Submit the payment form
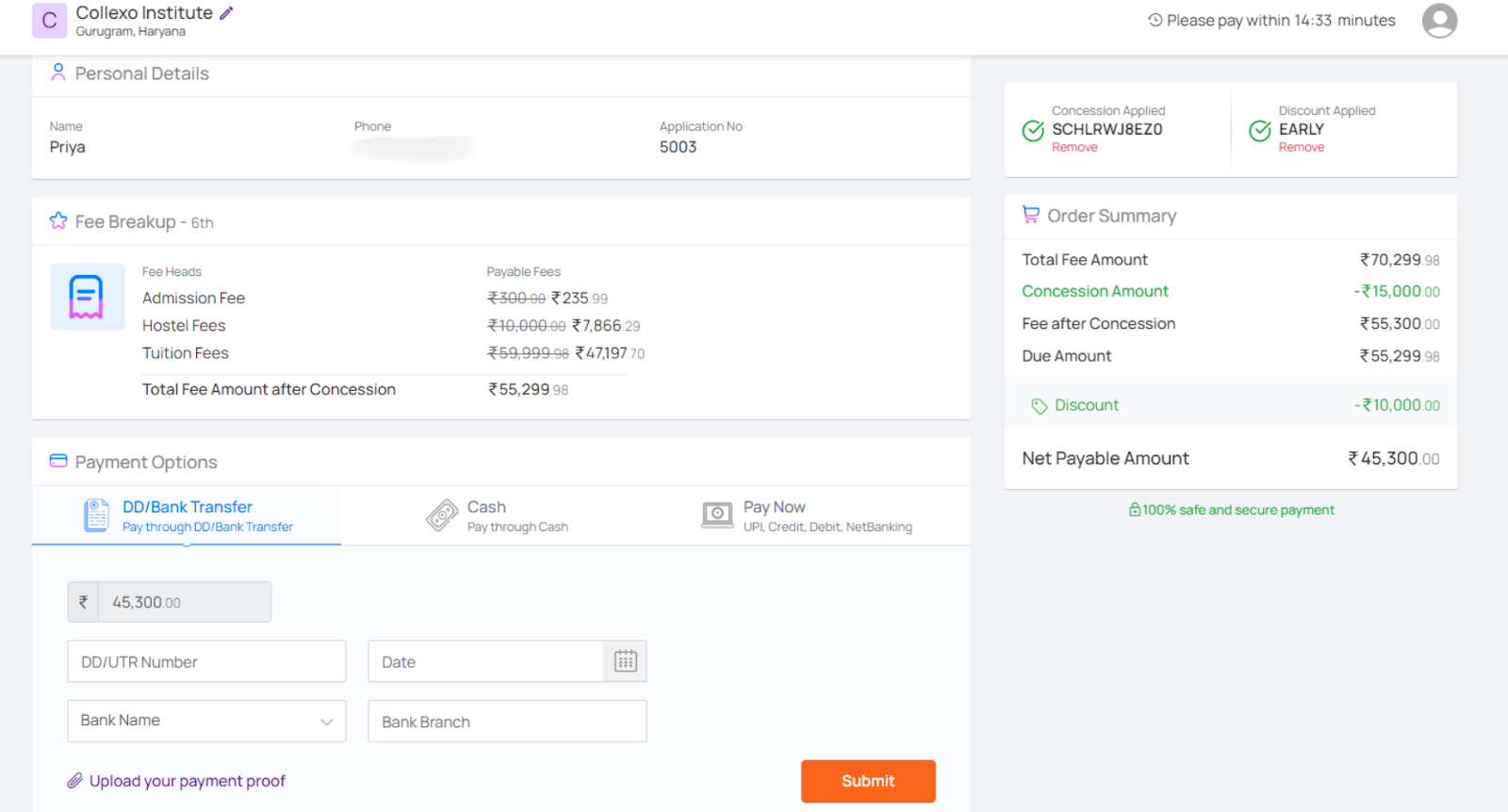The height and width of the screenshot is (812, 1508). pyautogui.click(x=868, y=781)
